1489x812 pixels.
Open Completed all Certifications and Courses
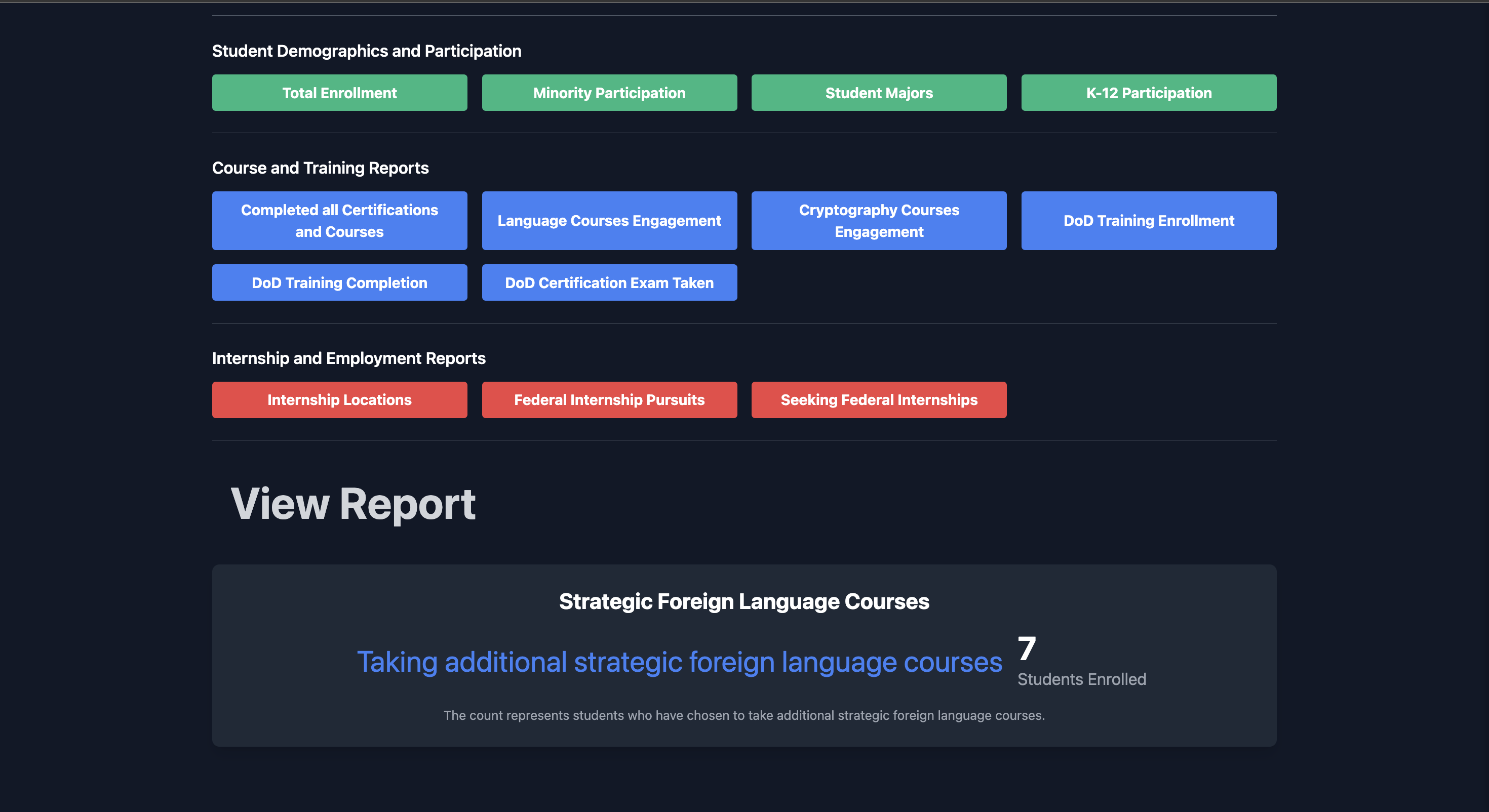(x=339, y=220)
